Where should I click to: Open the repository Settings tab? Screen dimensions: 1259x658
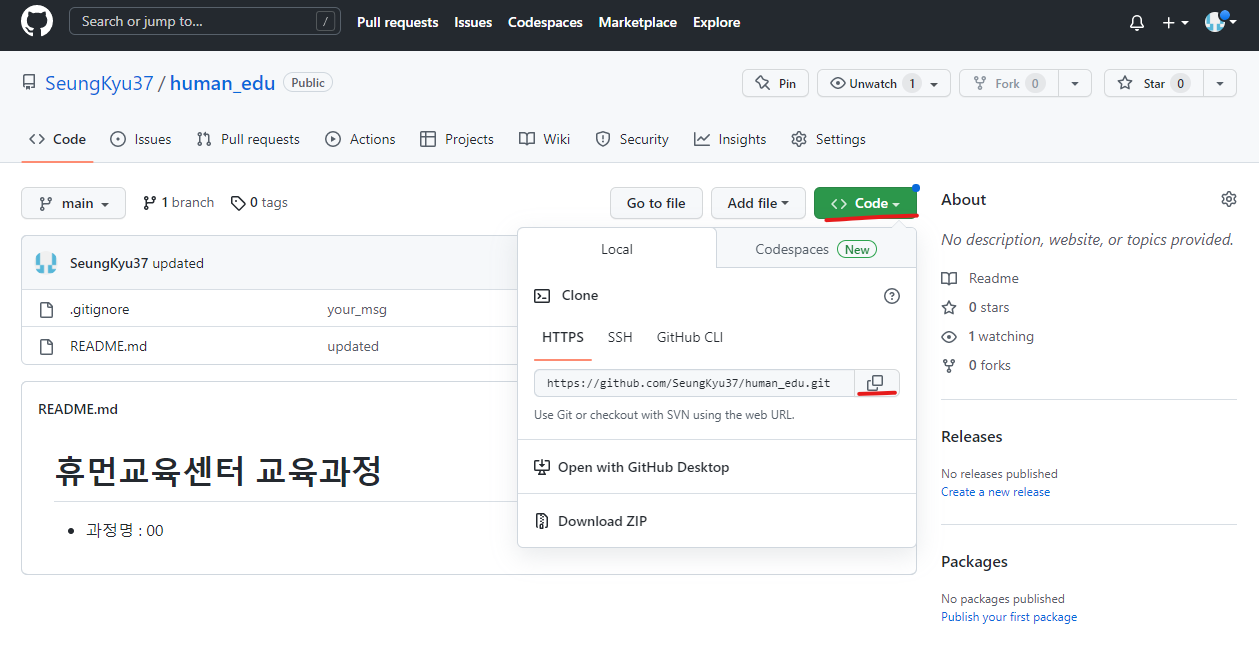828,139
